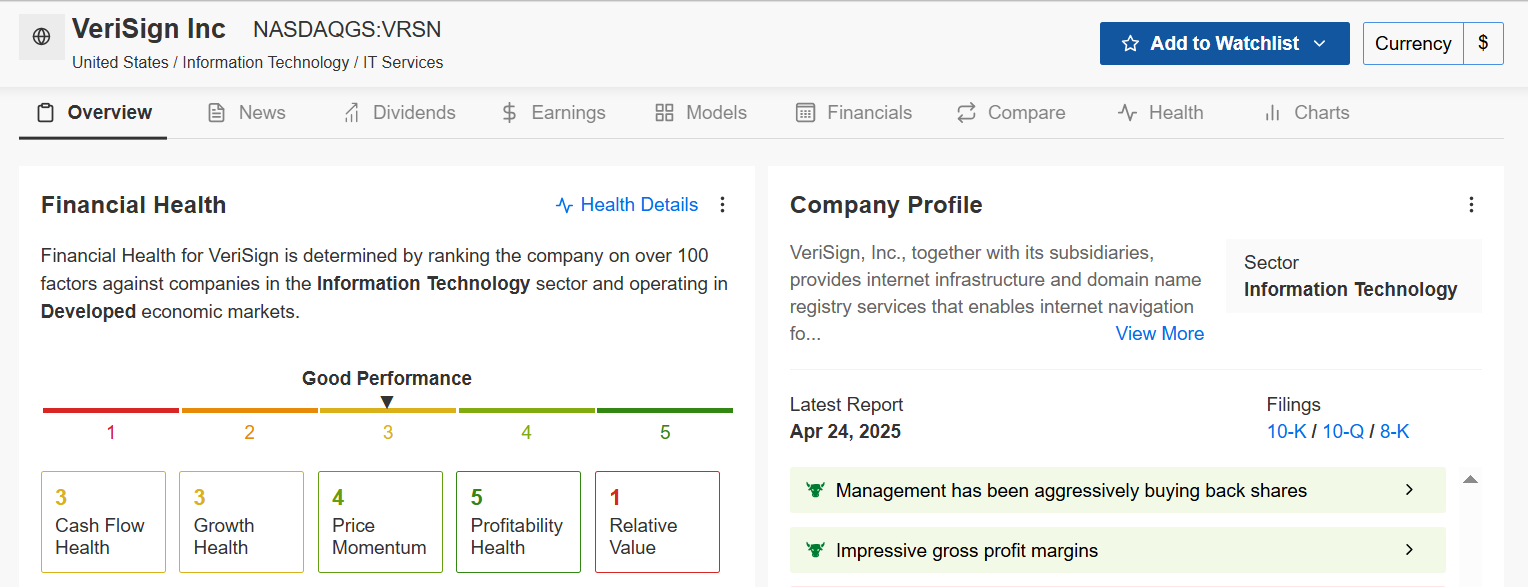The image size is (1528, 587).
Task: Click the Models grid icon
Action: pos(664,113)
